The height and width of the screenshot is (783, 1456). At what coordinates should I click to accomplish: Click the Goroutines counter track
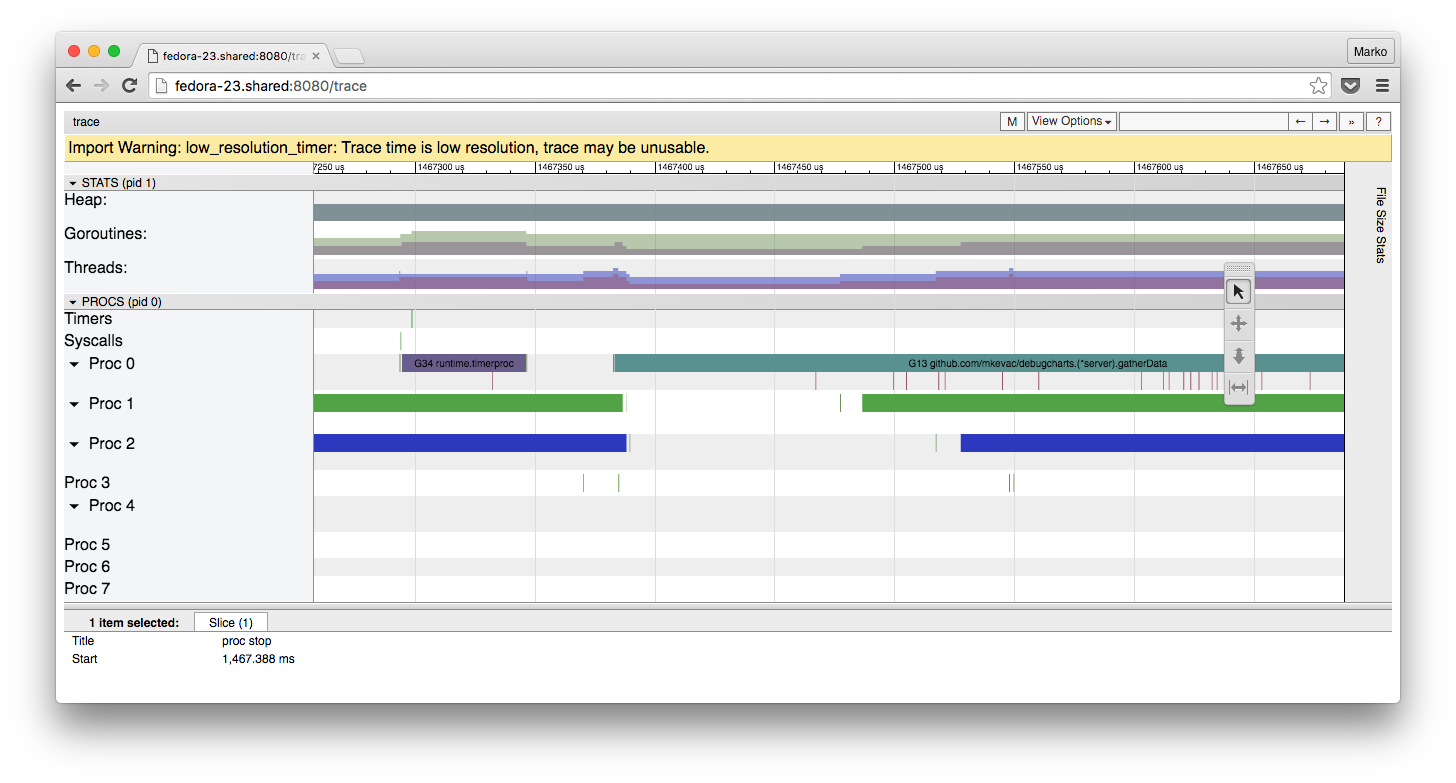point(828,243)
